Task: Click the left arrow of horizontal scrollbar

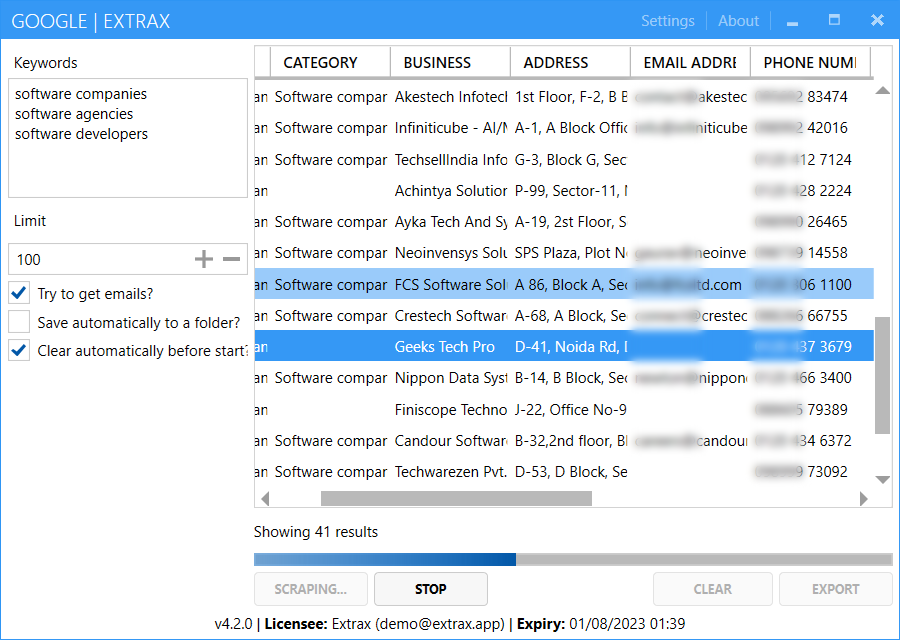Action: [x=265, y=499]
